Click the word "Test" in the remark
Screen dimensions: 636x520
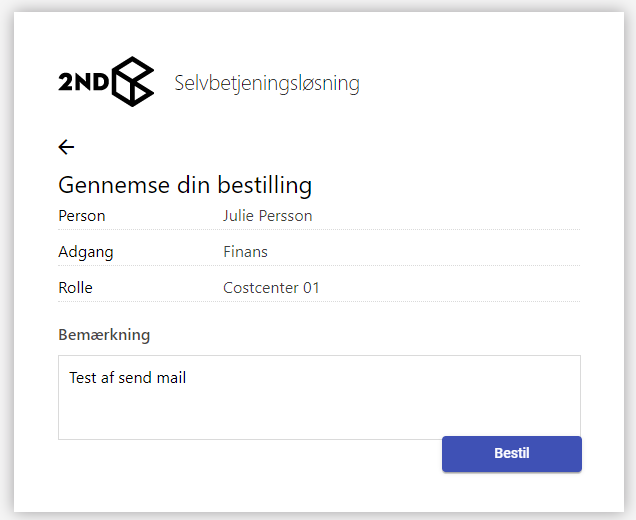pyautogui.click(x=83, y=378)
